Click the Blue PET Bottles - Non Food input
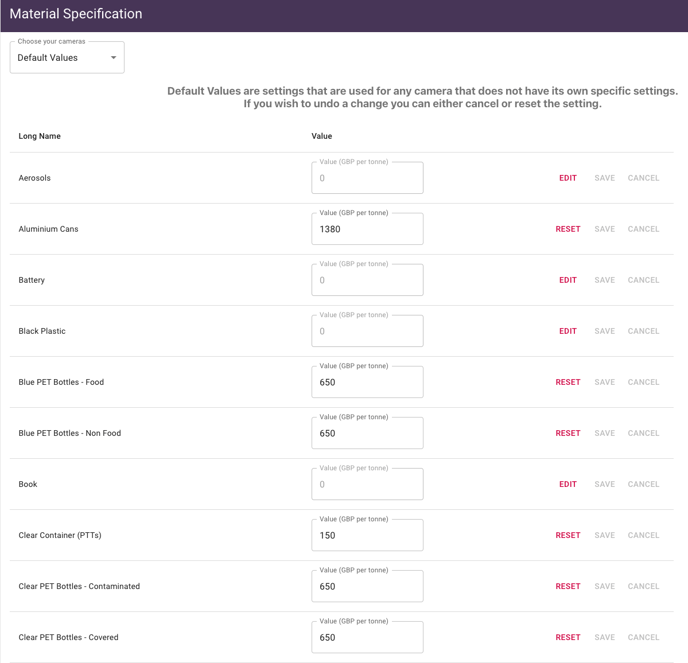688x663 pixels. click(x=367, y=433)
